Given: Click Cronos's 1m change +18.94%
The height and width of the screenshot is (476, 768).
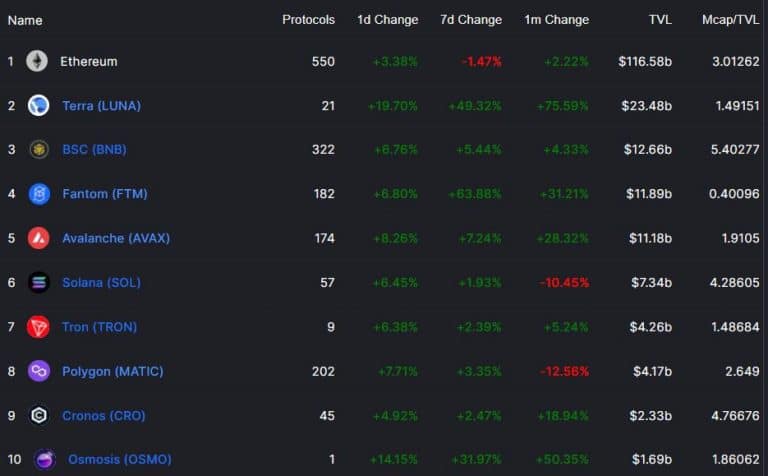Looking at the screenshot, I should click(563, 415).
